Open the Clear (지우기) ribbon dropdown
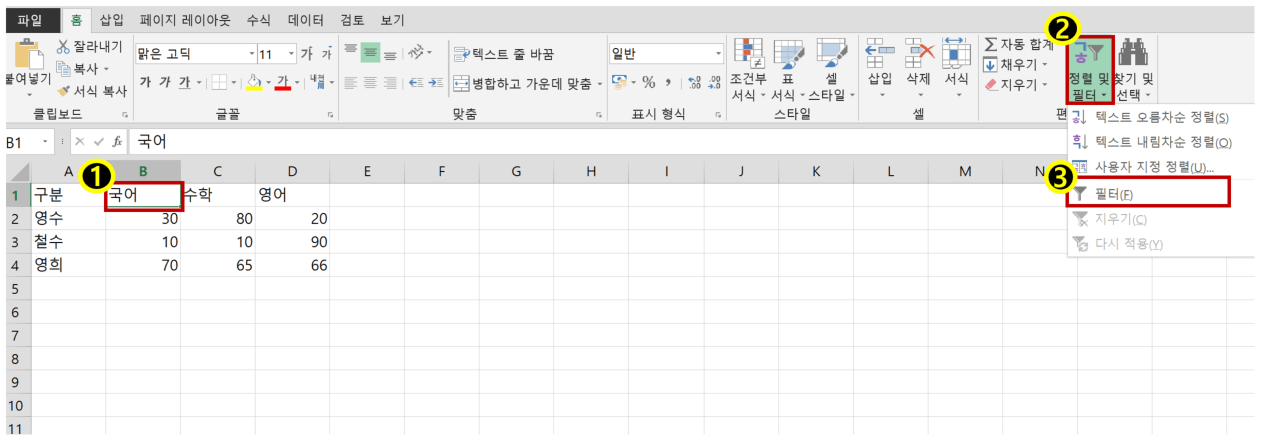The image size is (1270, 446). [x=1016, y=85]
